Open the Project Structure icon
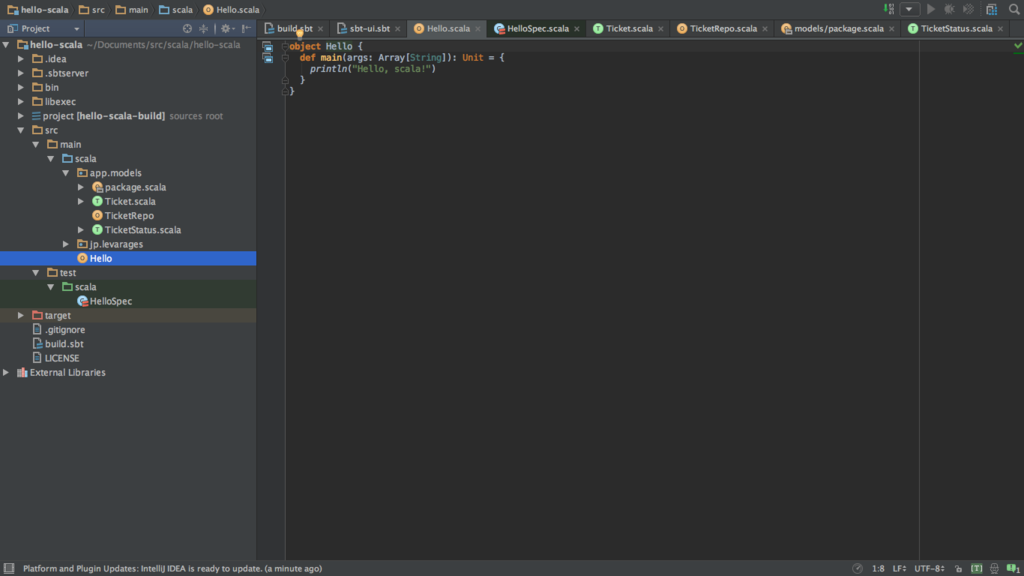The height and width of the screenshot is (576, 1024). [991, 9]
